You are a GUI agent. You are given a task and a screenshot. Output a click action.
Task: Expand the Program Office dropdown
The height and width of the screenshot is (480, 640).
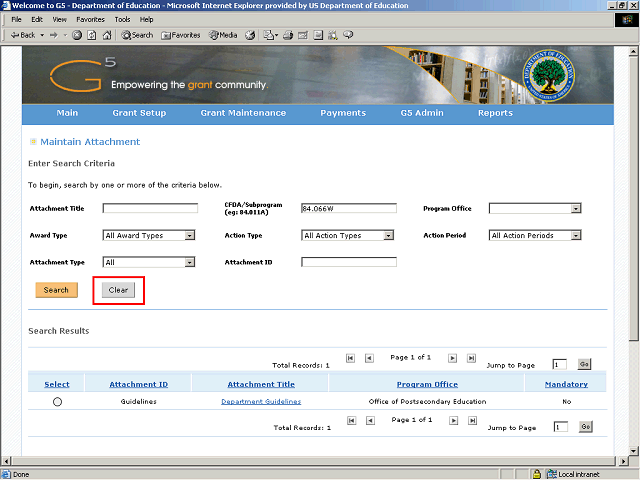576,209
